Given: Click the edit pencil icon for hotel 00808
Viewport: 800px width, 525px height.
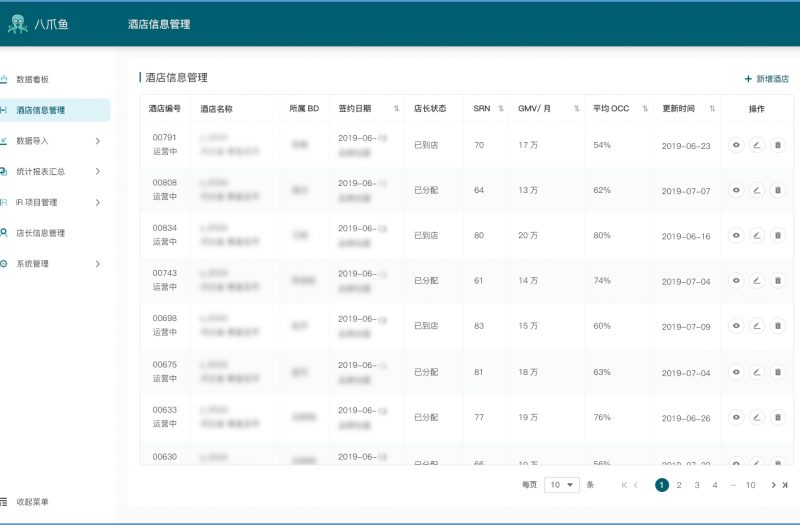Looking at the screenshot, I should [757, 190].
